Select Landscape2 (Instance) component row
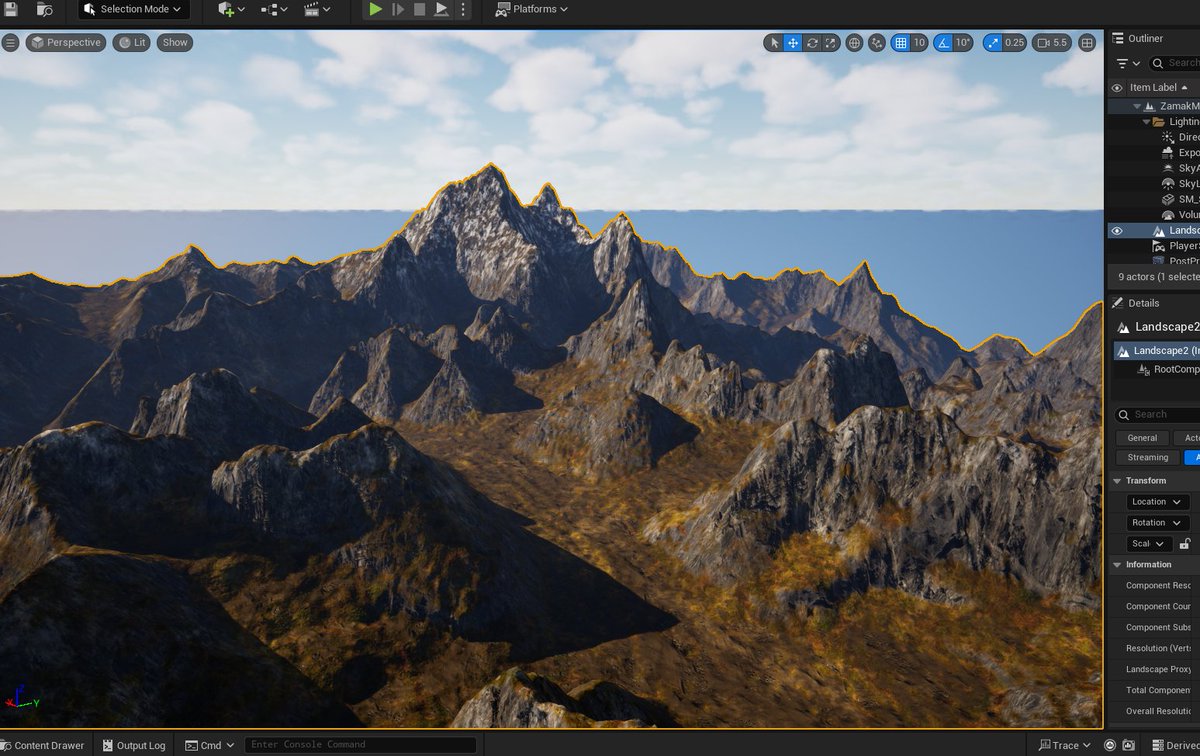Image resolution: width=1200 pixels, height=756 pixels. point(1157,351)
